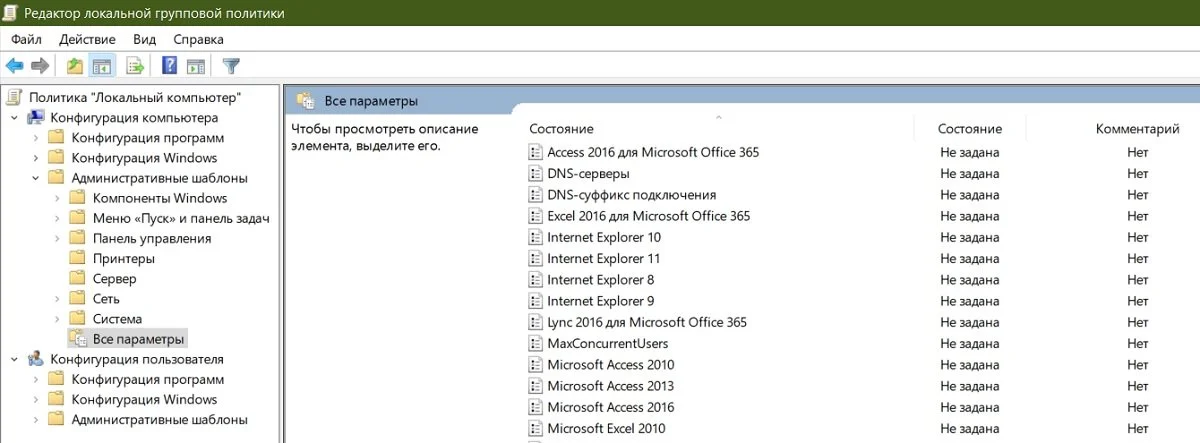Expand the Панель управления node arrow
The width and height of the screenshot is (1200, 443).
point(57,238)
